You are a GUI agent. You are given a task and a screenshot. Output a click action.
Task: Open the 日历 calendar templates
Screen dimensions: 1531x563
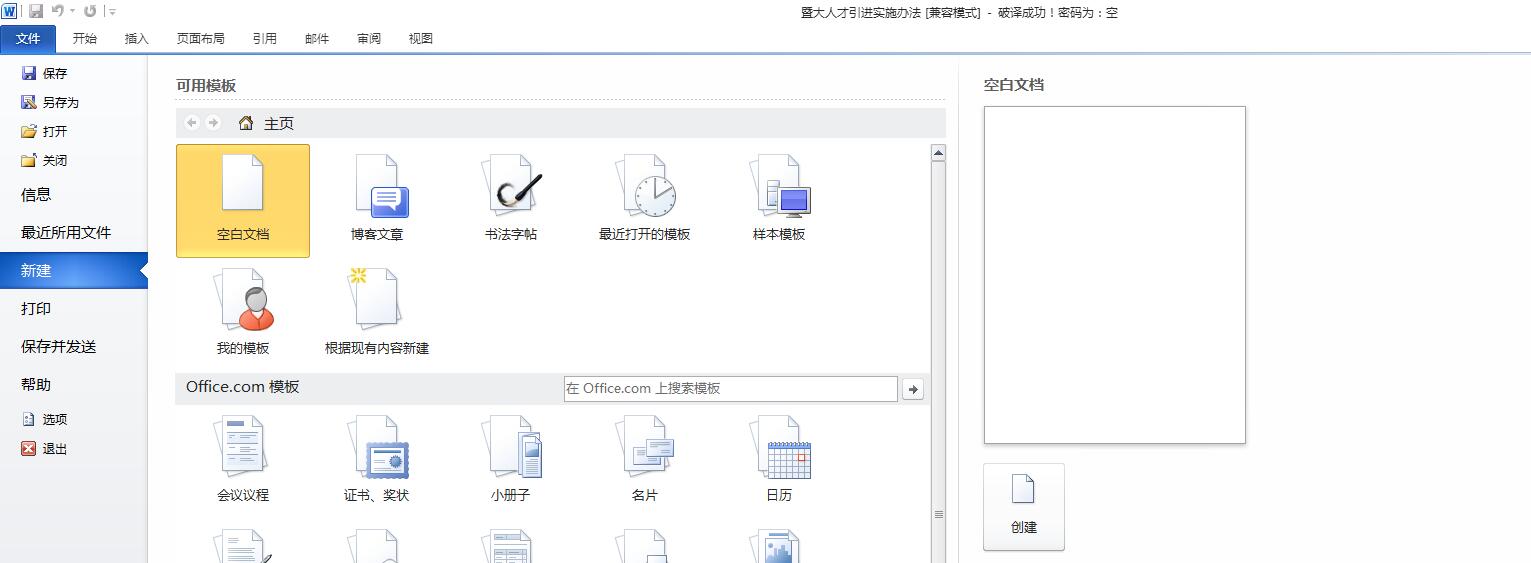[779, 460]
